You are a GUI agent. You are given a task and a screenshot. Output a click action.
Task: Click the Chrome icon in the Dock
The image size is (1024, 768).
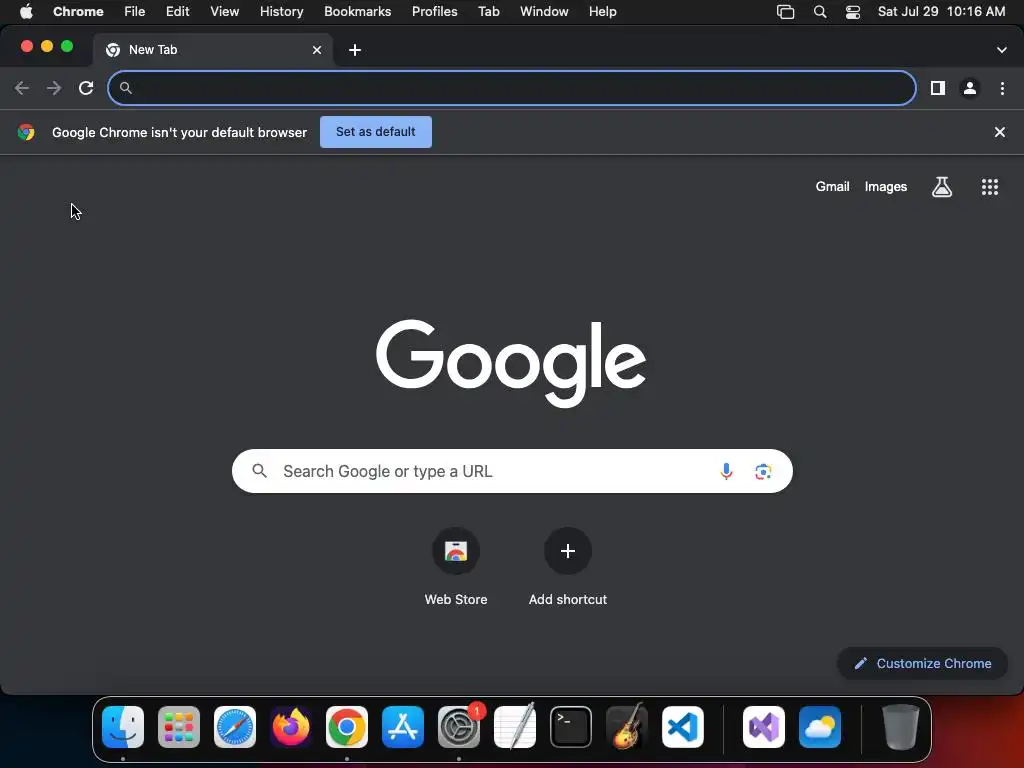pos(347,727)
